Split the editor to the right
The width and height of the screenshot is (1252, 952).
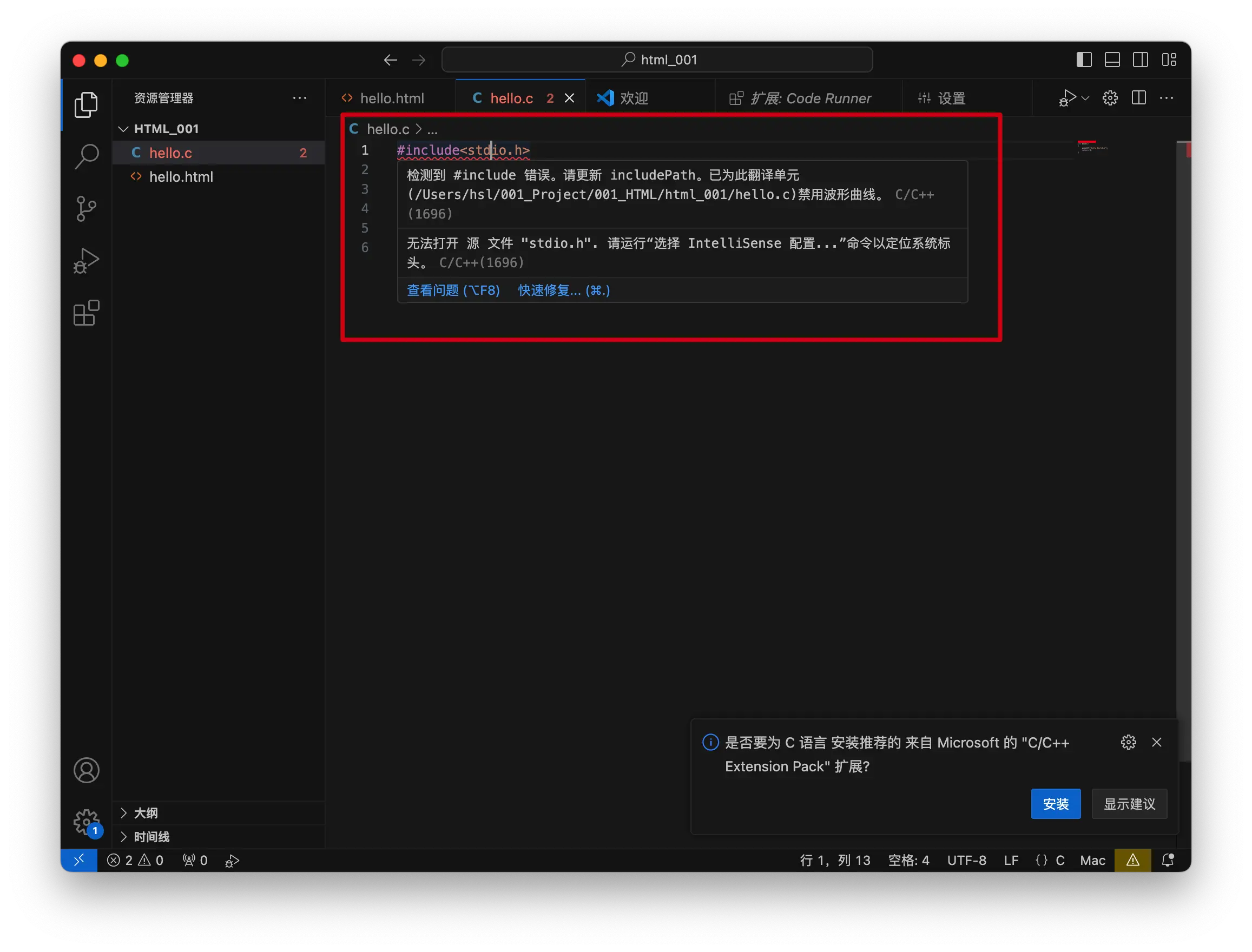[x=1138, y=98]
